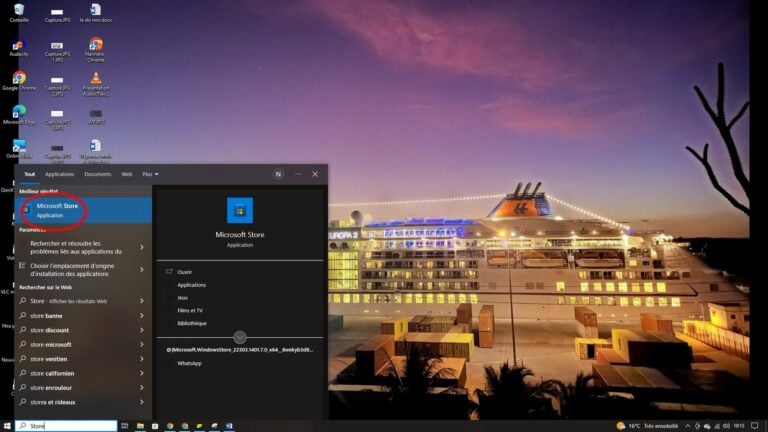This screenshot has height=432, width=768.
Task: Expand the 'store banne' suggestion arrow
Action: click(x=141, y=315)
